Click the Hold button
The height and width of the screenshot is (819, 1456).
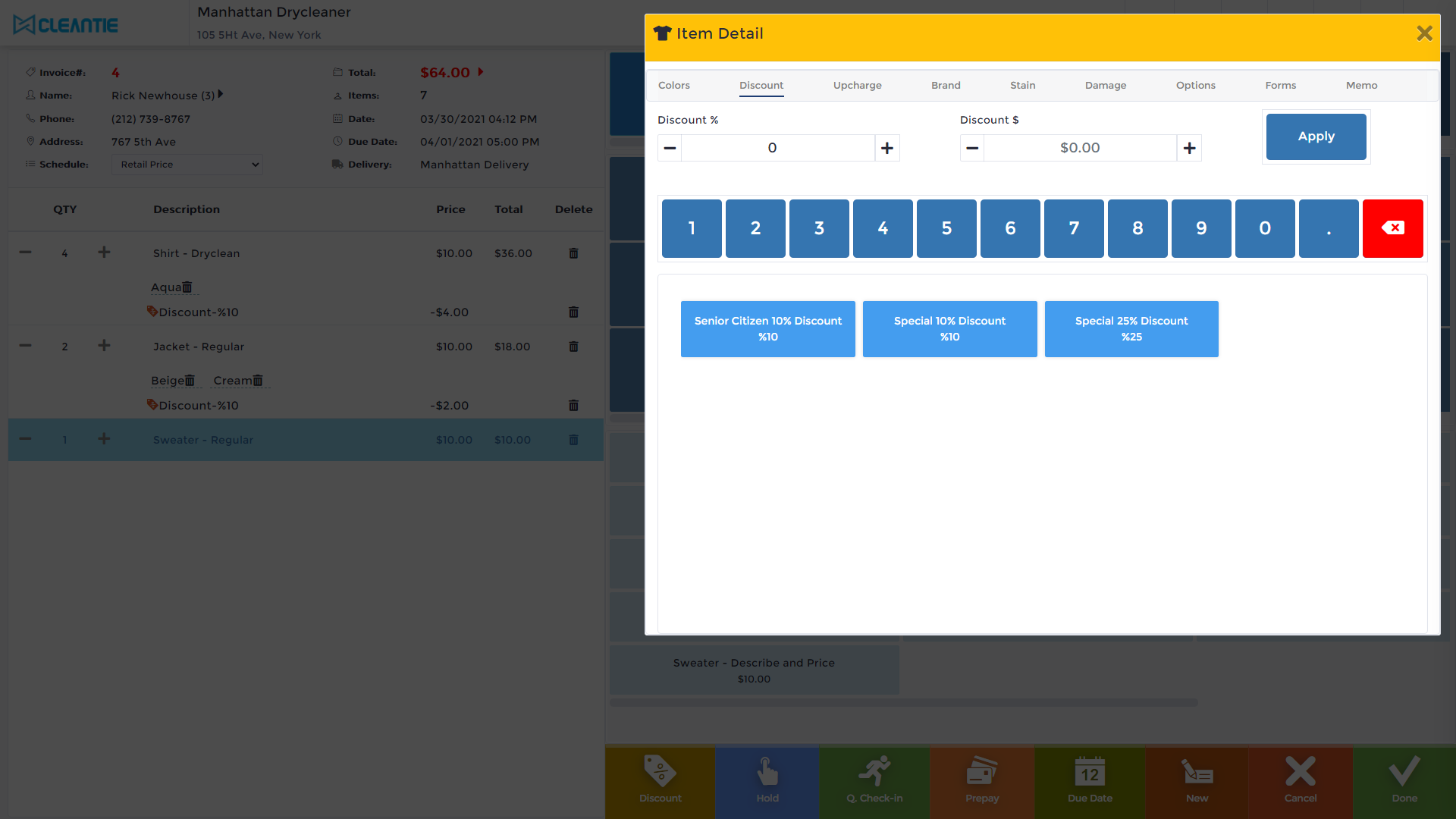pyautogui.click(x=767, y=781)
